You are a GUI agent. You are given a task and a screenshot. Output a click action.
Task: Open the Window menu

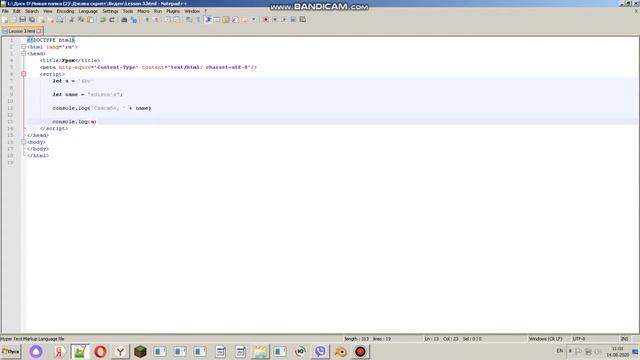pos(192,11)
